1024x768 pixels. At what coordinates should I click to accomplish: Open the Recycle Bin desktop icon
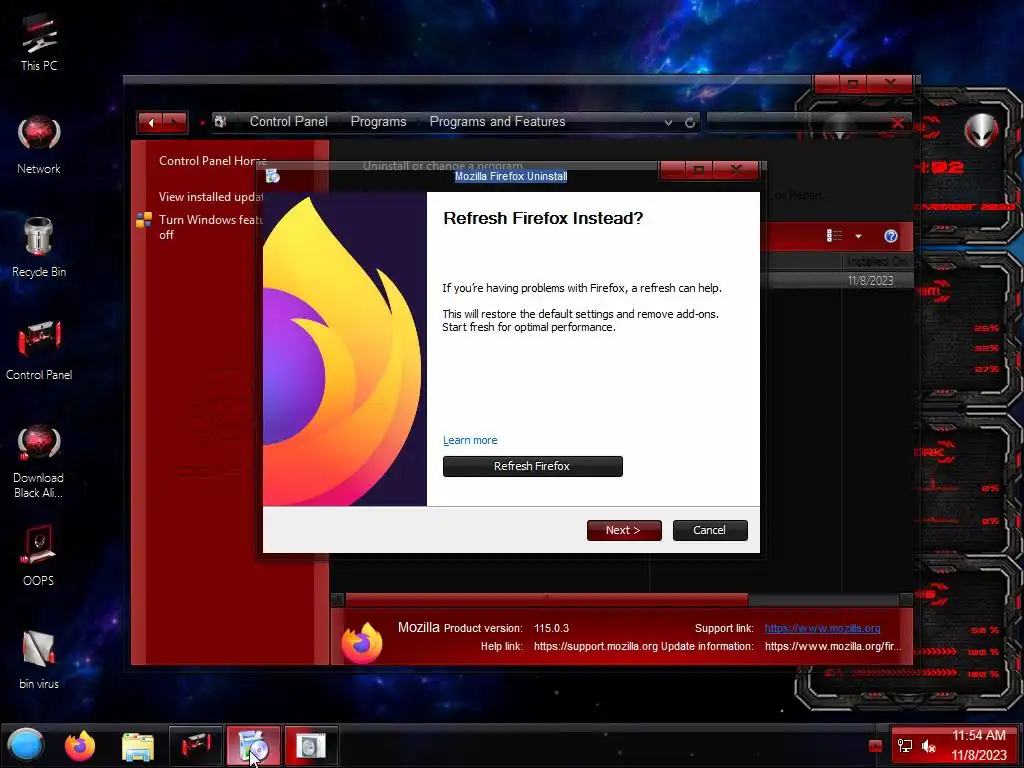[39, 247]
